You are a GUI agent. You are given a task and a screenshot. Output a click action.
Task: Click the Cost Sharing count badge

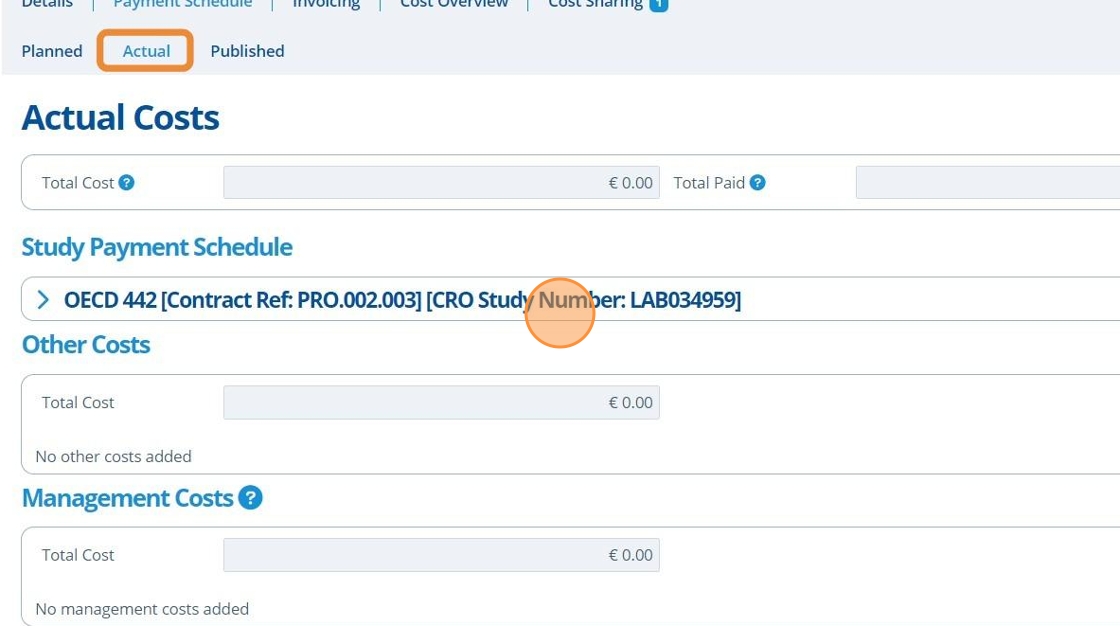click(658, 4)
